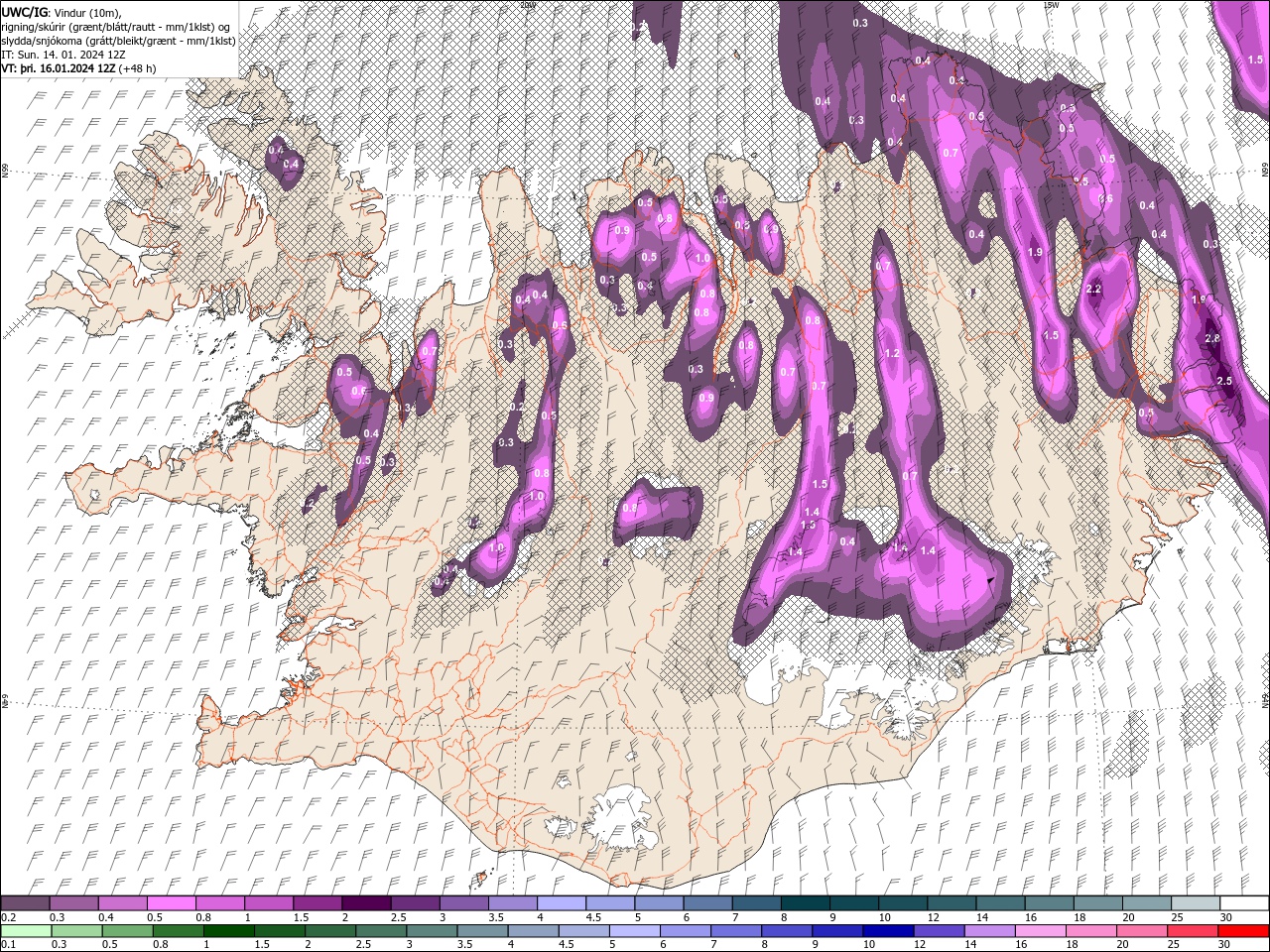Pick the white swatch labelled 30 in the snow legend
The image size is (1270, 952).
click(x=1244, y=903)
